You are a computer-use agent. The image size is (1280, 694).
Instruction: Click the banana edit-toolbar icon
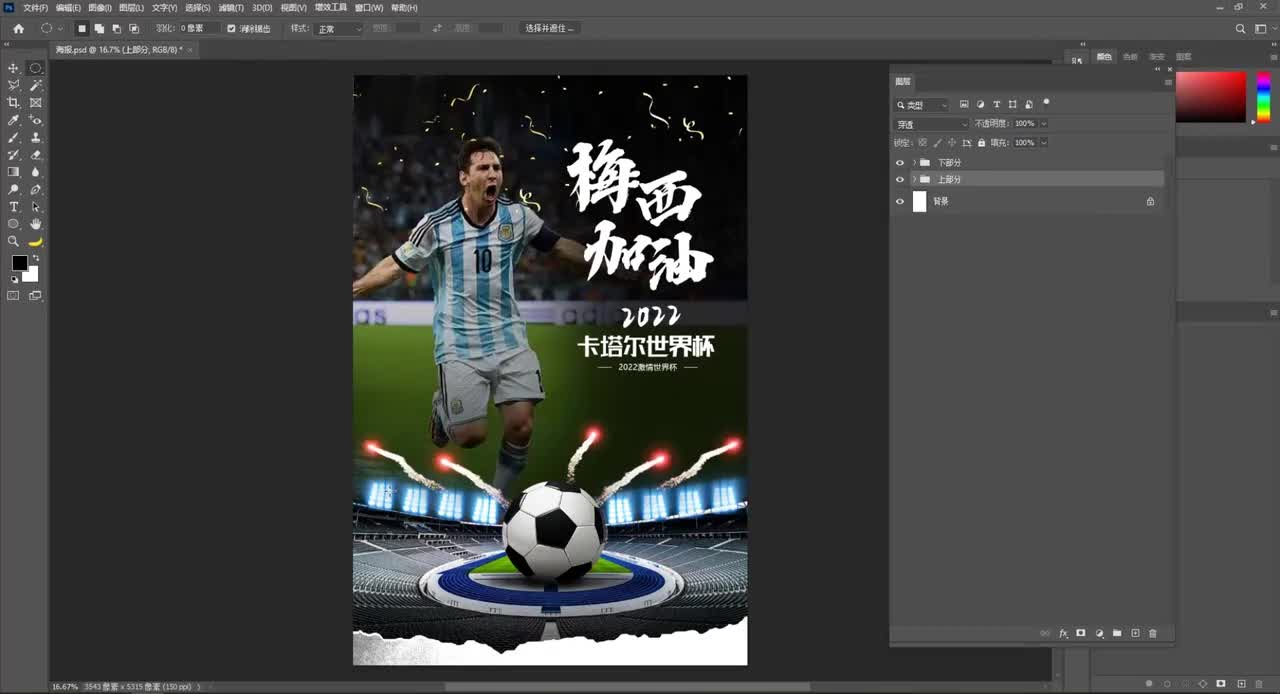click(36, 241)
